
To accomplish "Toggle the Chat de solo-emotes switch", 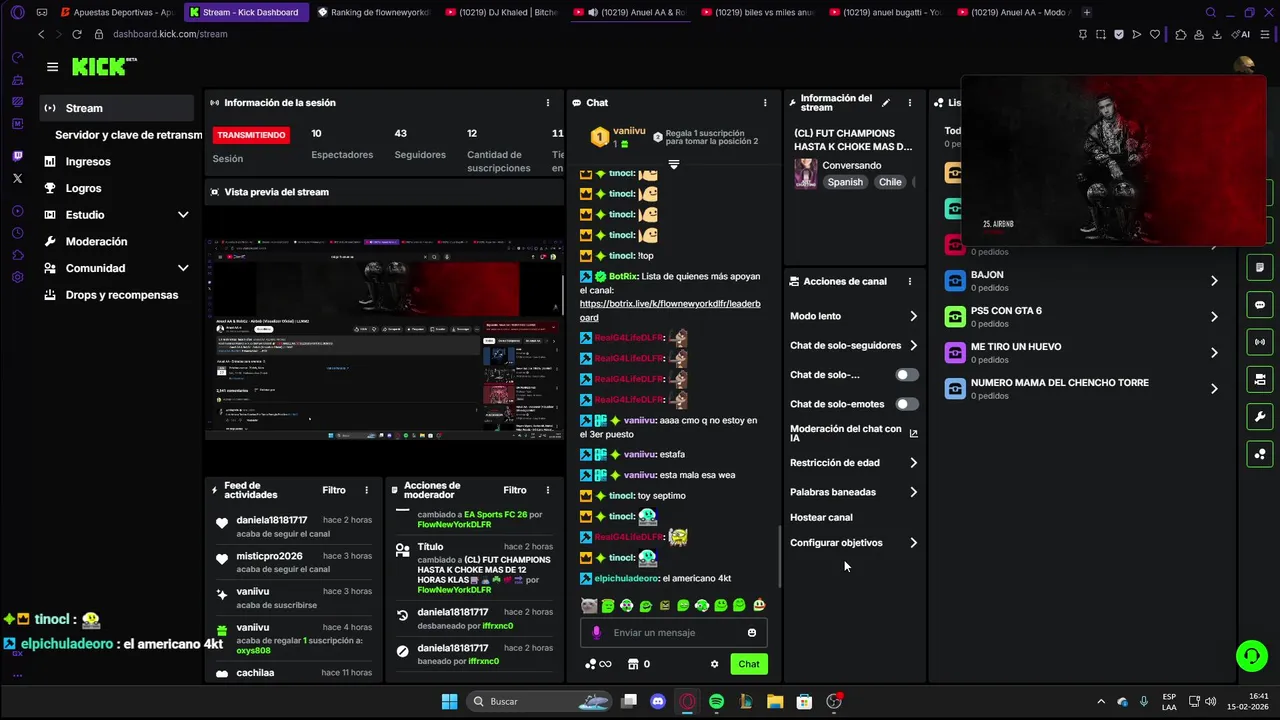I will click(907, 404).
